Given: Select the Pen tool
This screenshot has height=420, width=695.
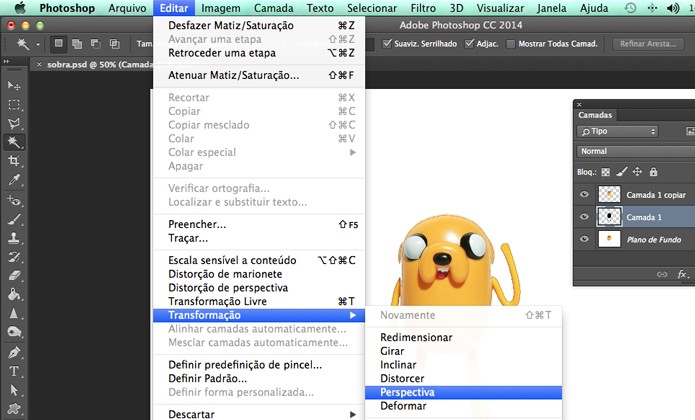Looking at the screenshot, I should 14,353.
